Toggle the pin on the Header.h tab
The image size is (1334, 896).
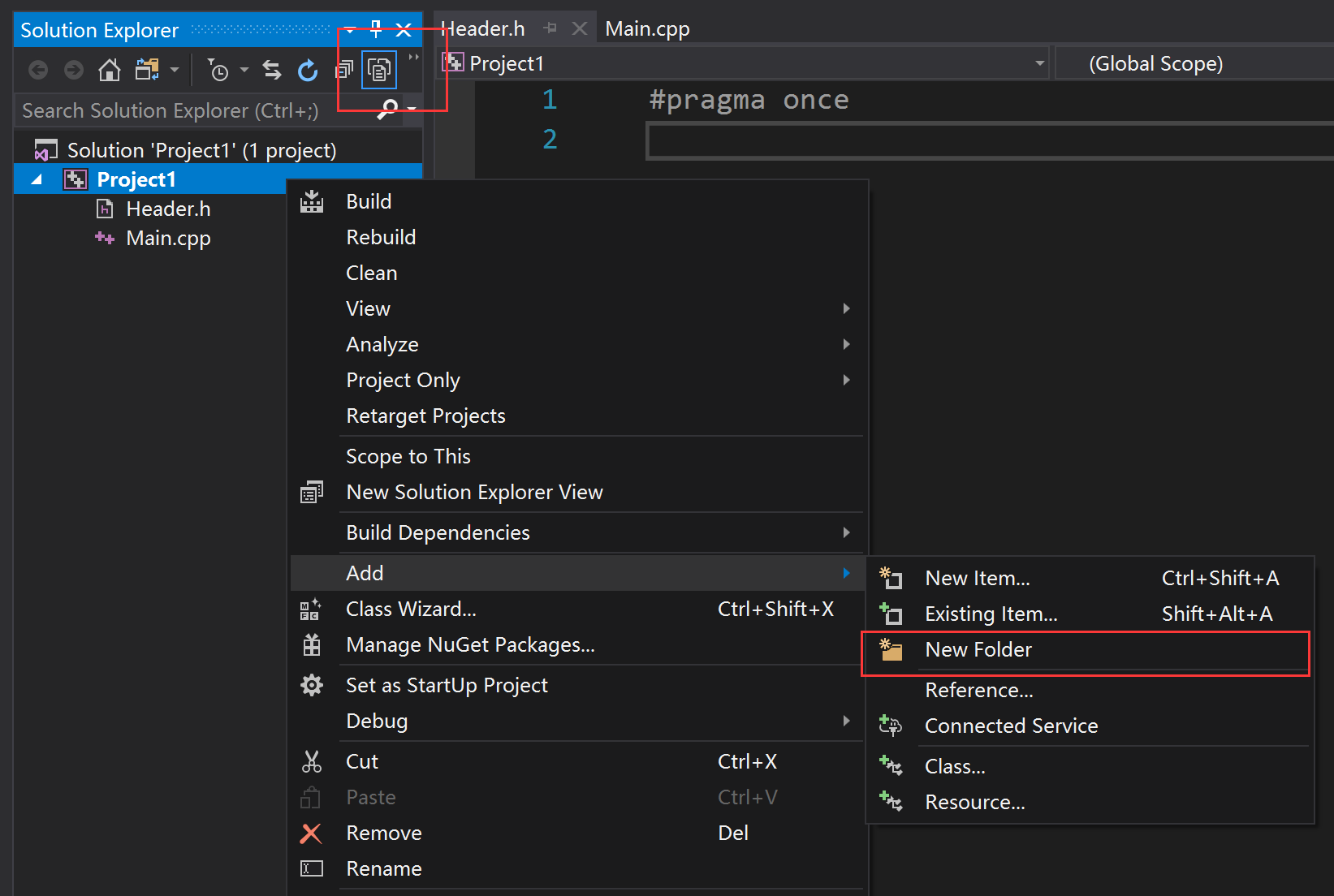point(550,28)
